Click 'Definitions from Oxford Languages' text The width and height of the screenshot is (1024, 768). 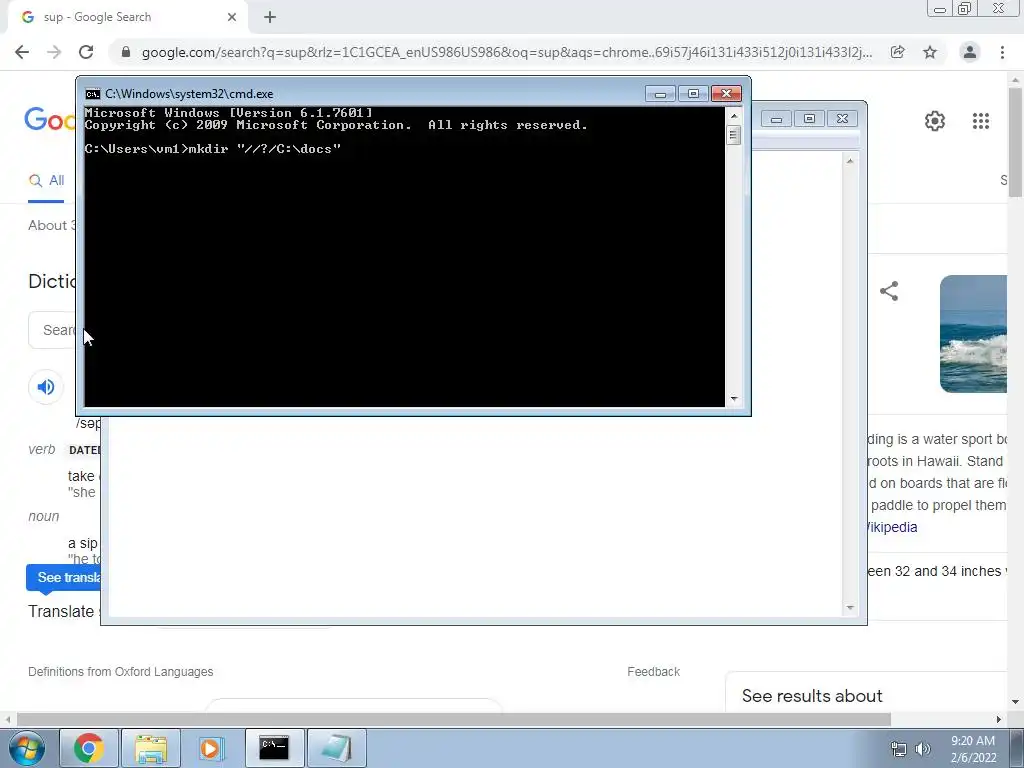click(x=120, y=672)
